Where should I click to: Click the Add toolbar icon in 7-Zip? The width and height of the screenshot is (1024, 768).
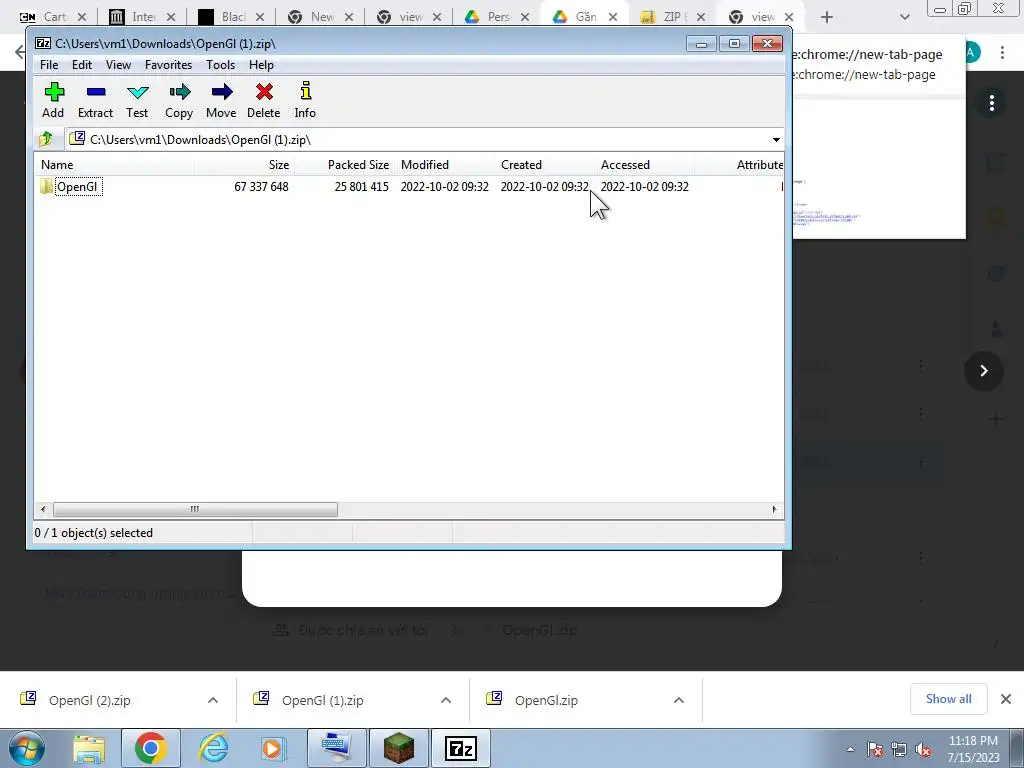[x=54, y=100]
